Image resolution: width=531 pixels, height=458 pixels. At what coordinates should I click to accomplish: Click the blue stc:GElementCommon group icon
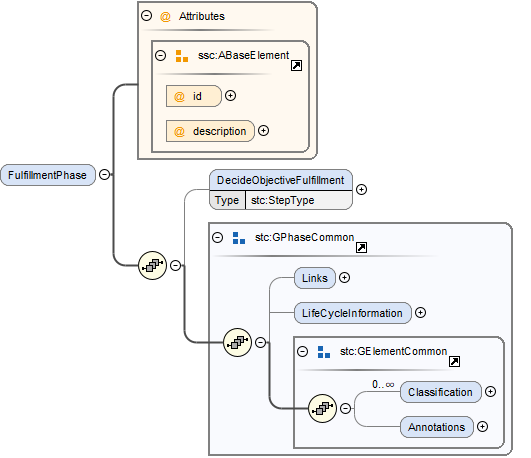click(x=324, y=352)
